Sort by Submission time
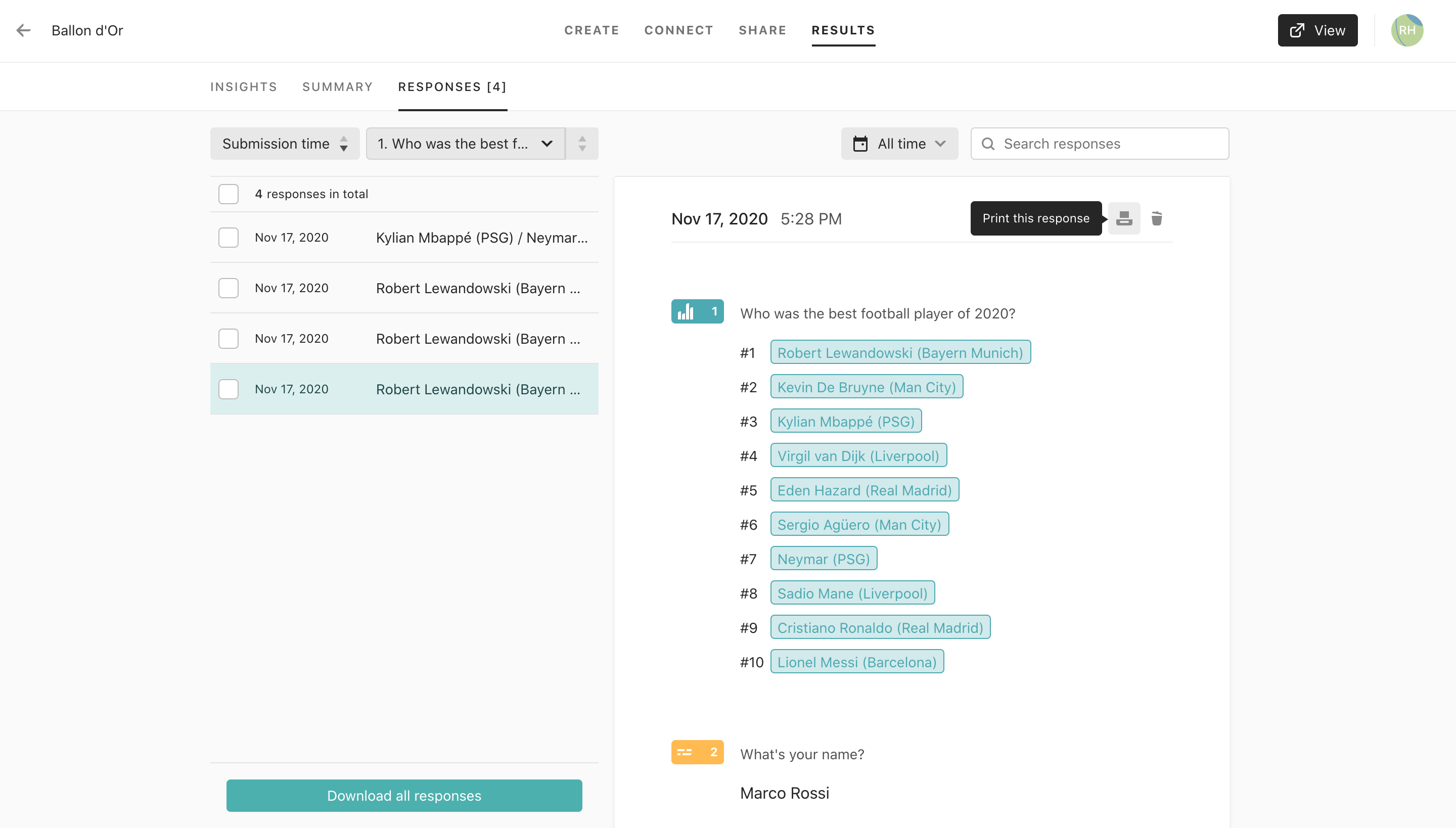The width and height of the screenshot is (1456, 828). coord(285,144)
